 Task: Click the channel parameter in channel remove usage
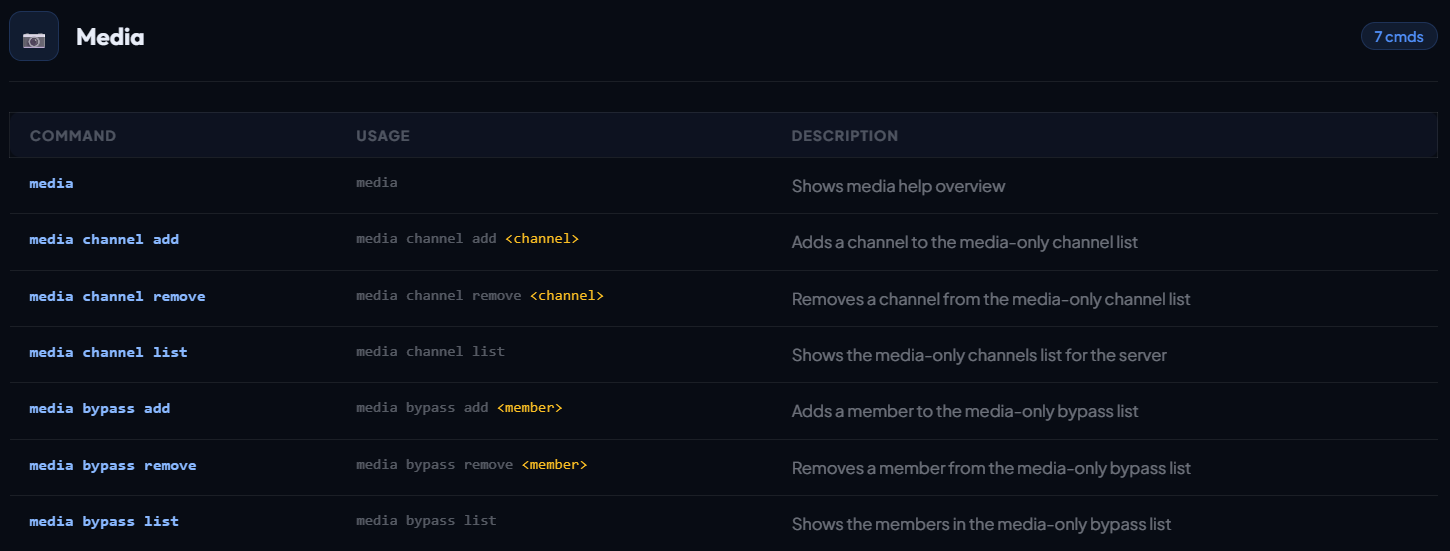click(567, 296)
